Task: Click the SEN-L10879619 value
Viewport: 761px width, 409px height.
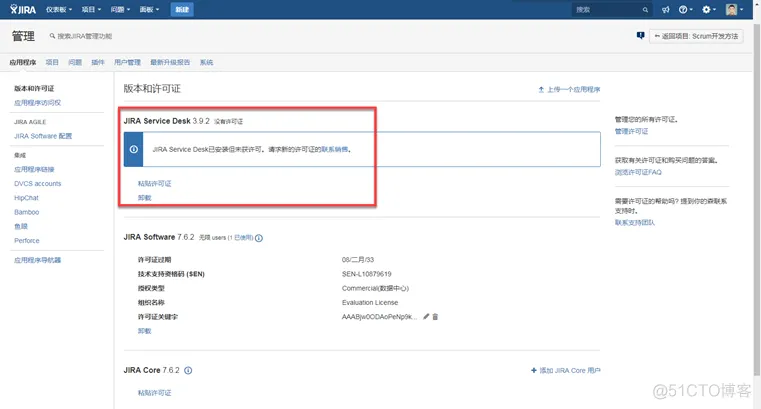Action: tap(366, 274)
